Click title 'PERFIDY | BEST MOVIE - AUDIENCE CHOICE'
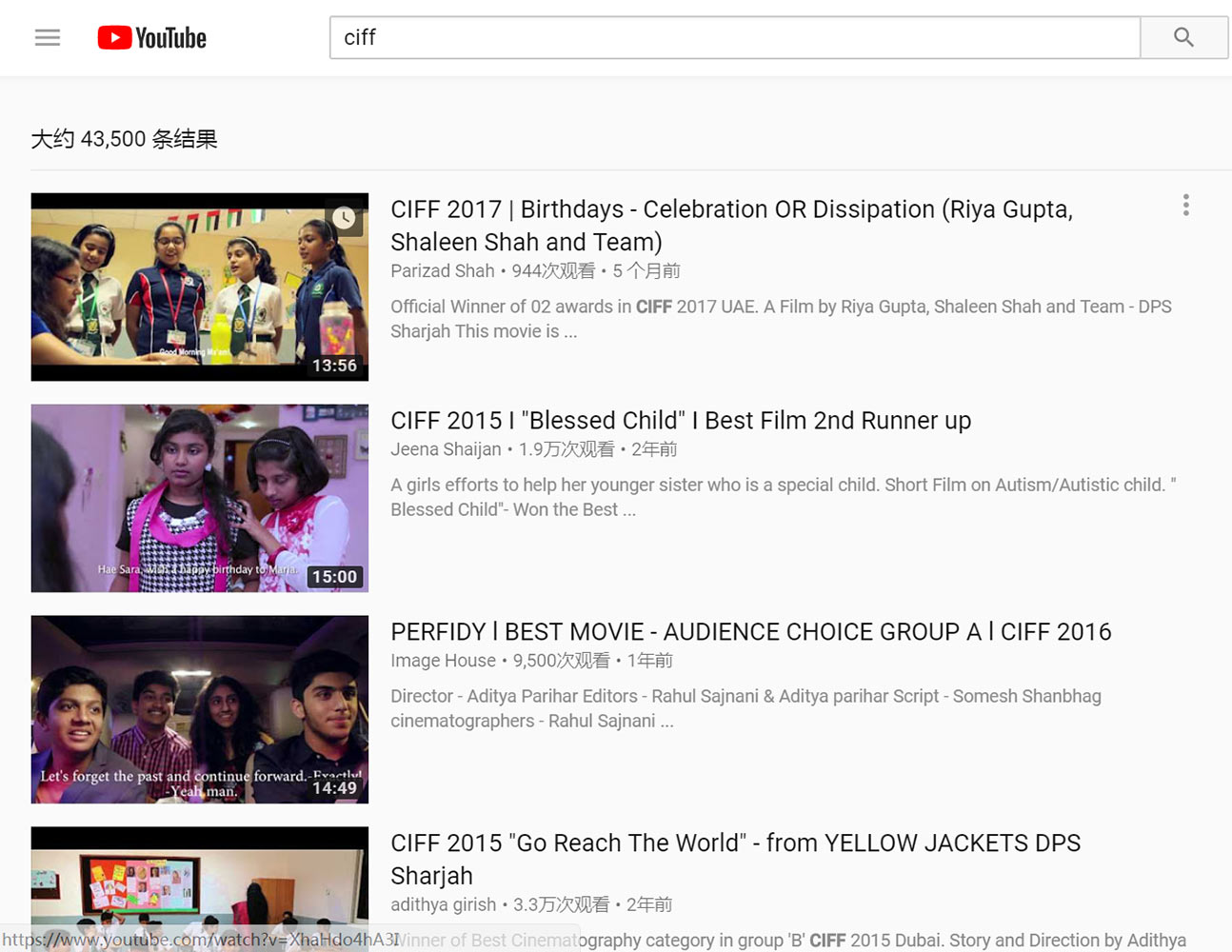Image resolution: width=1232 pixels, height=952 pixels. pos(750,632)
